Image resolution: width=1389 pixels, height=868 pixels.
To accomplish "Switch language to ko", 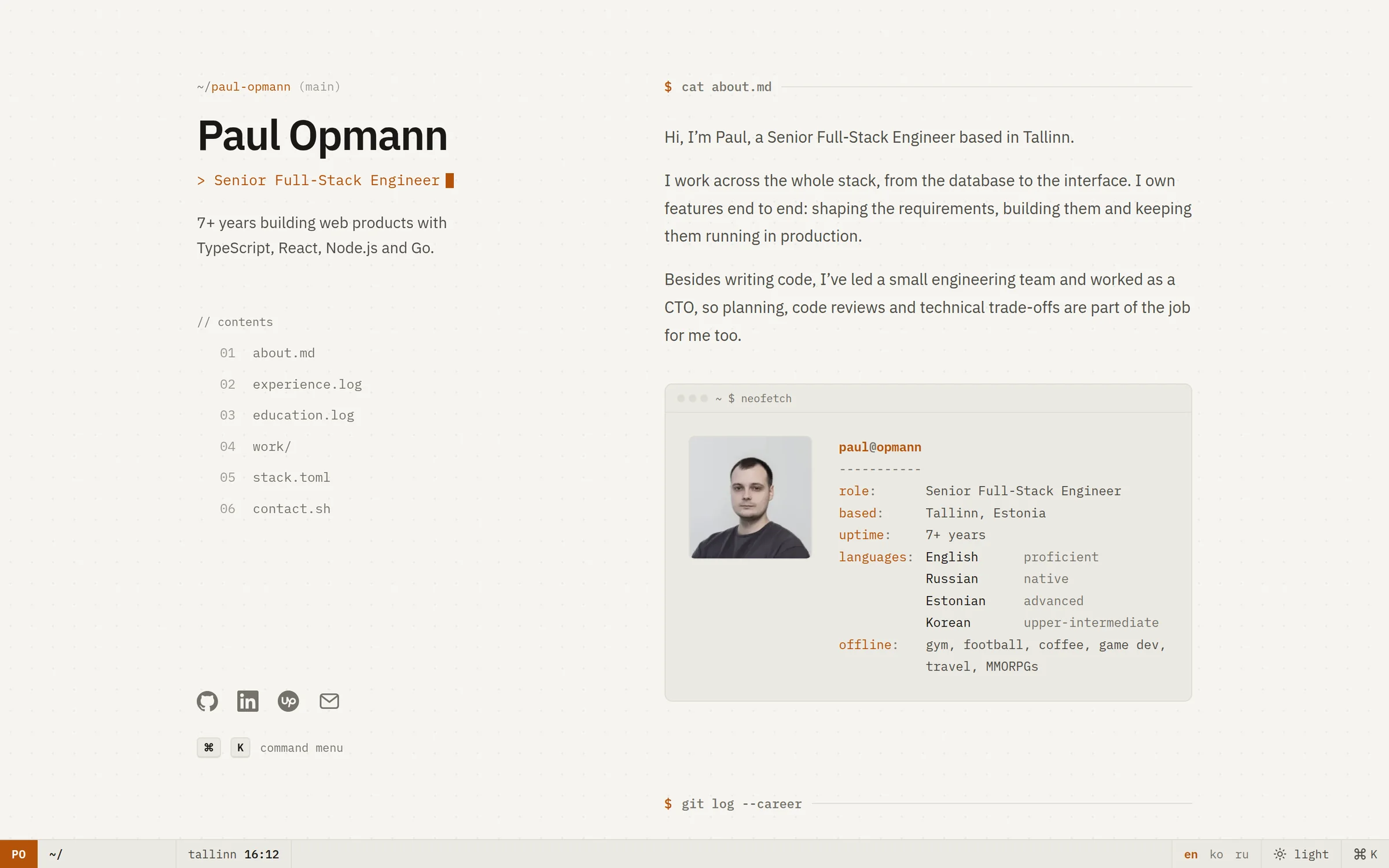I will click(x=1216, y=854).
